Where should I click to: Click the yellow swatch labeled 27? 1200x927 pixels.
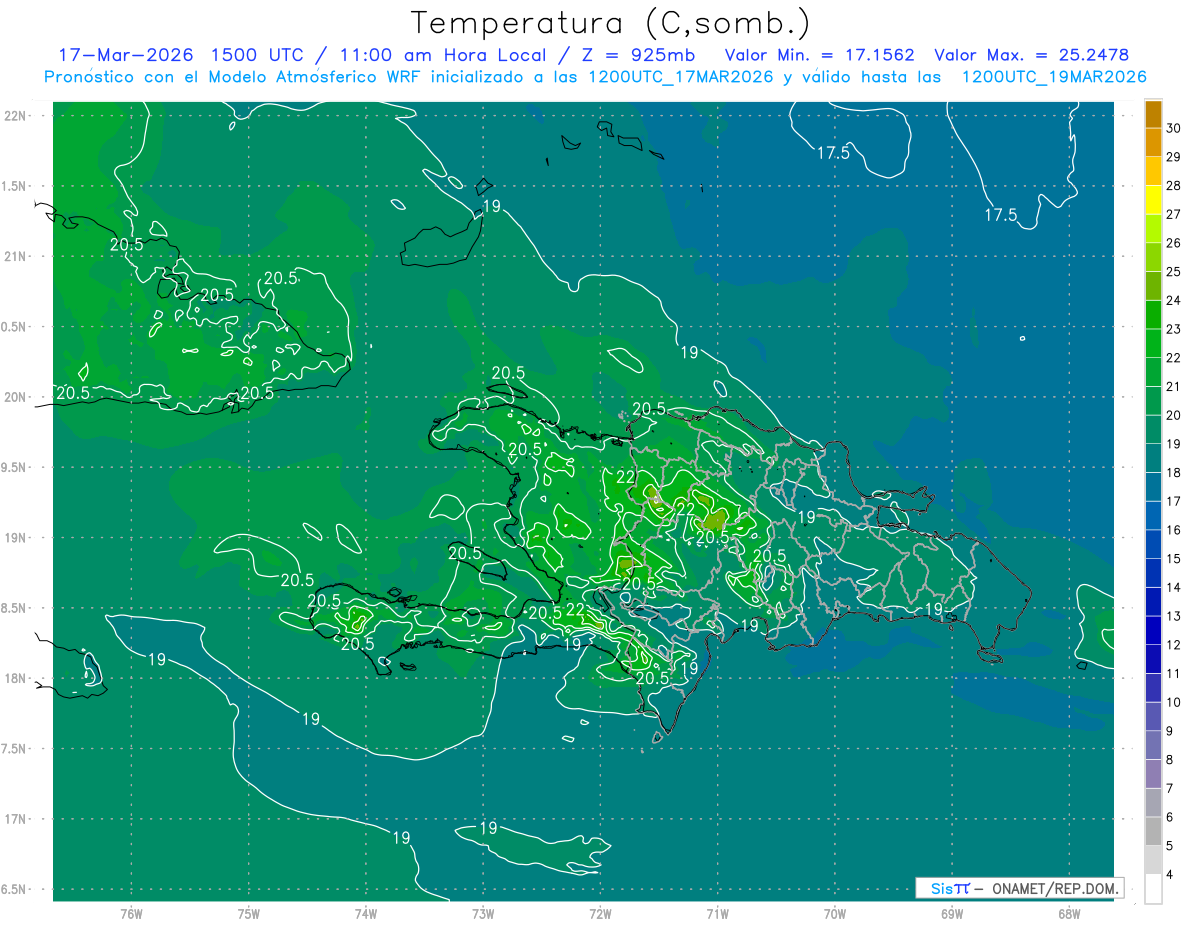coord(1153,200)
